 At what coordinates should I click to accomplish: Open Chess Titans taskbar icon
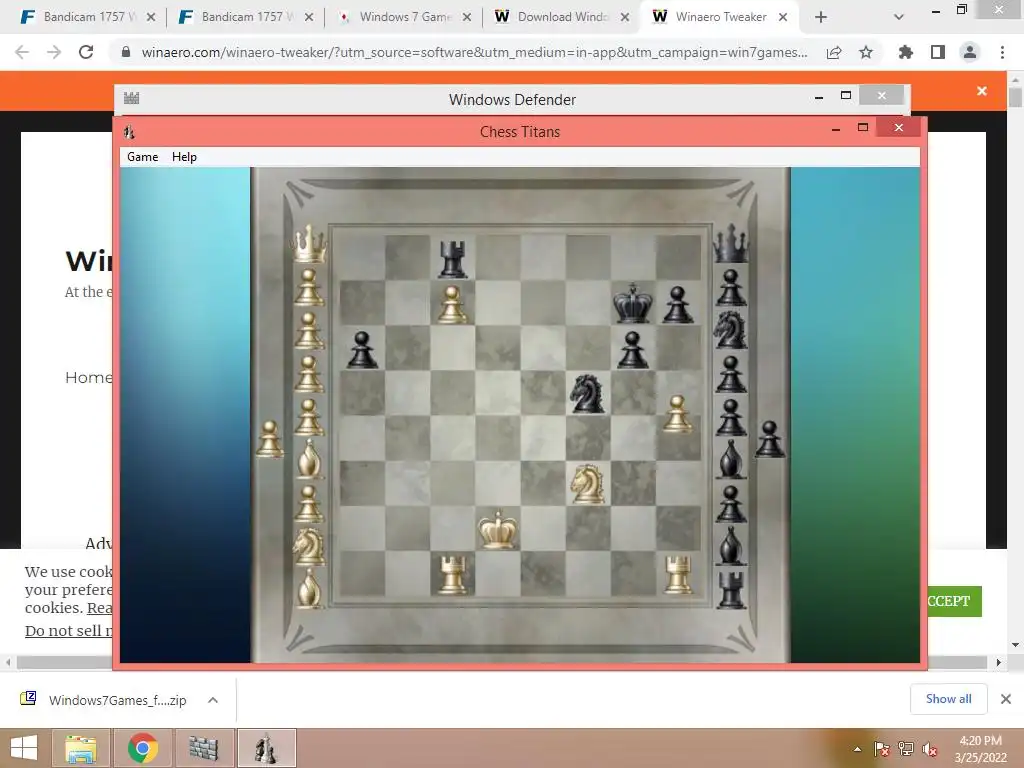[x=266, y=748]
